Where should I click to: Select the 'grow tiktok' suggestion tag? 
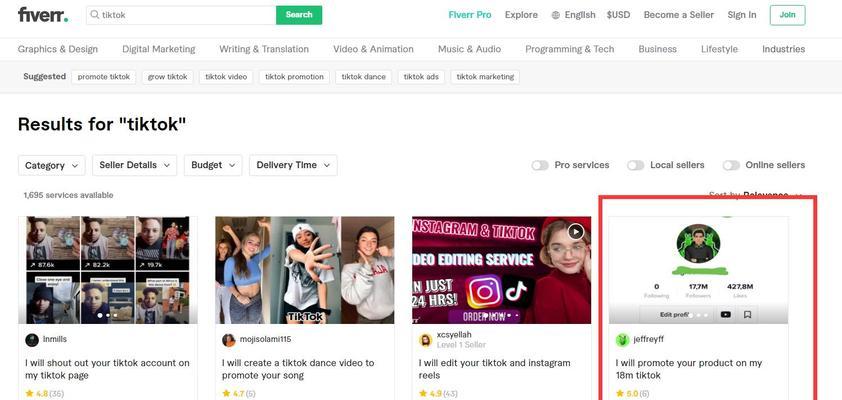168,77
